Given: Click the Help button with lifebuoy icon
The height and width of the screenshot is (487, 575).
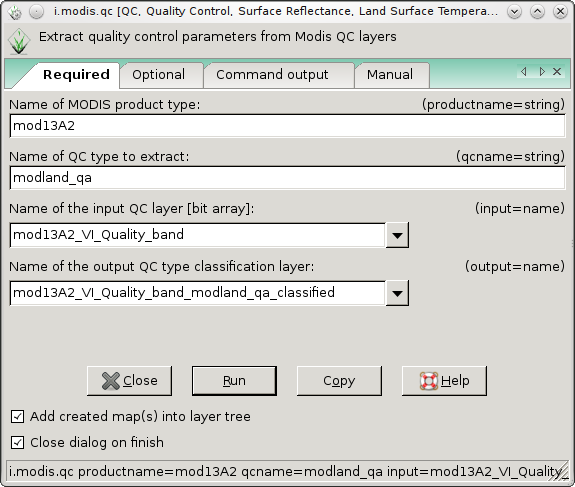Looking at the screenshot, I should 444,381.
